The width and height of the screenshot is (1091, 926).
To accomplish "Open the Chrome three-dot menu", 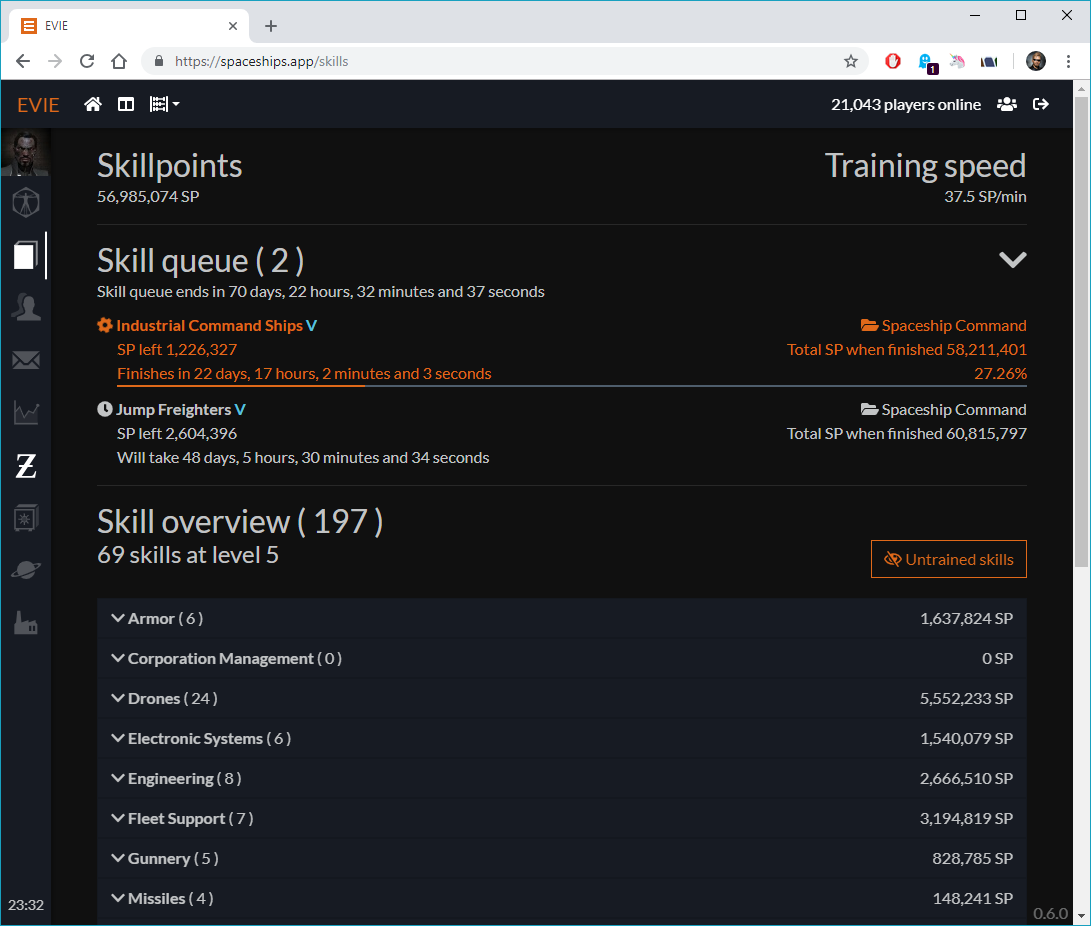I will point(1068,61).
